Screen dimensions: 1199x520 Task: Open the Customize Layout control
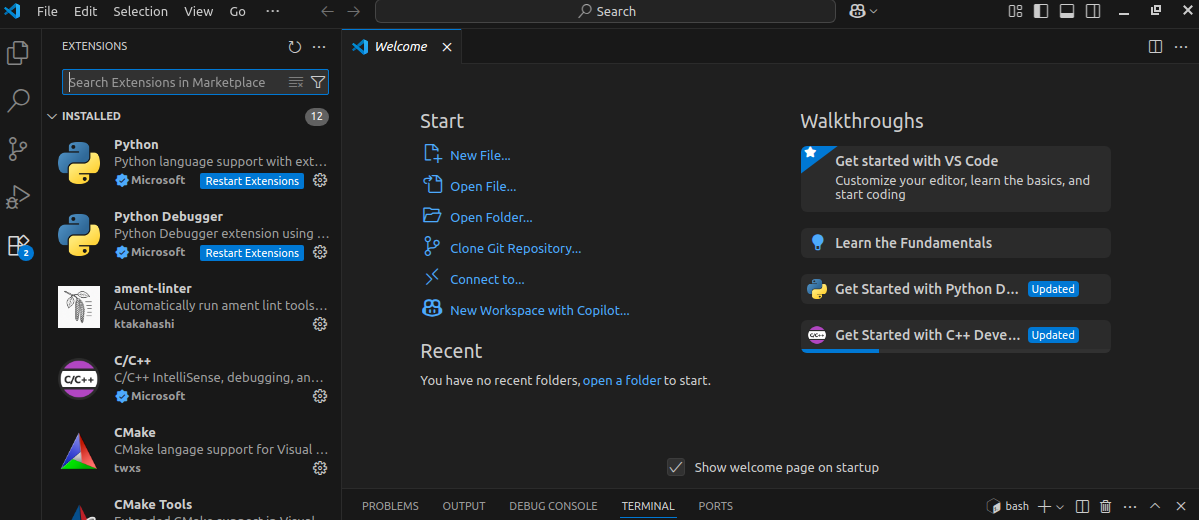(1015, 11)
